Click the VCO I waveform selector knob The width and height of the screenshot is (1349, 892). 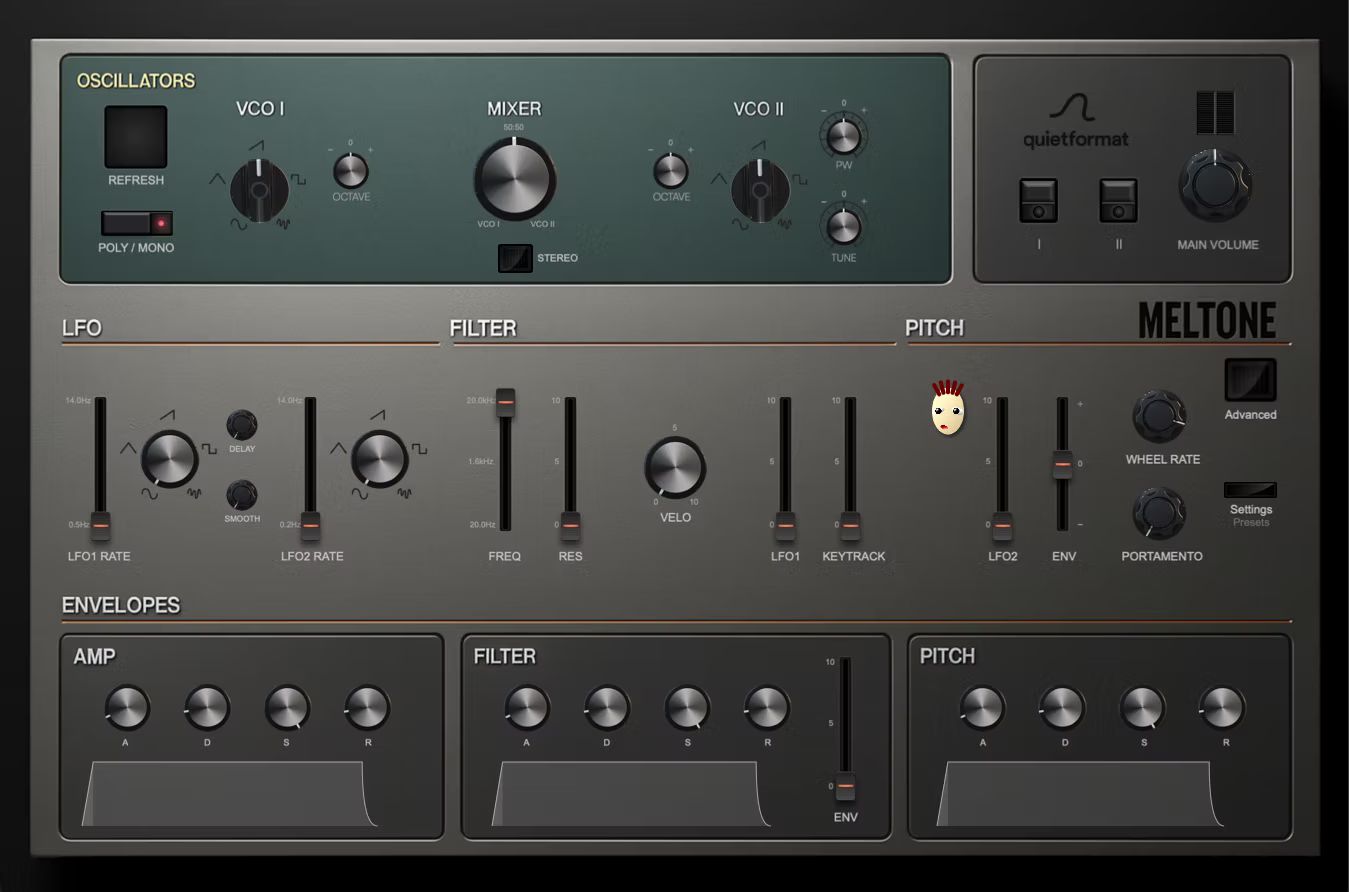259,190
